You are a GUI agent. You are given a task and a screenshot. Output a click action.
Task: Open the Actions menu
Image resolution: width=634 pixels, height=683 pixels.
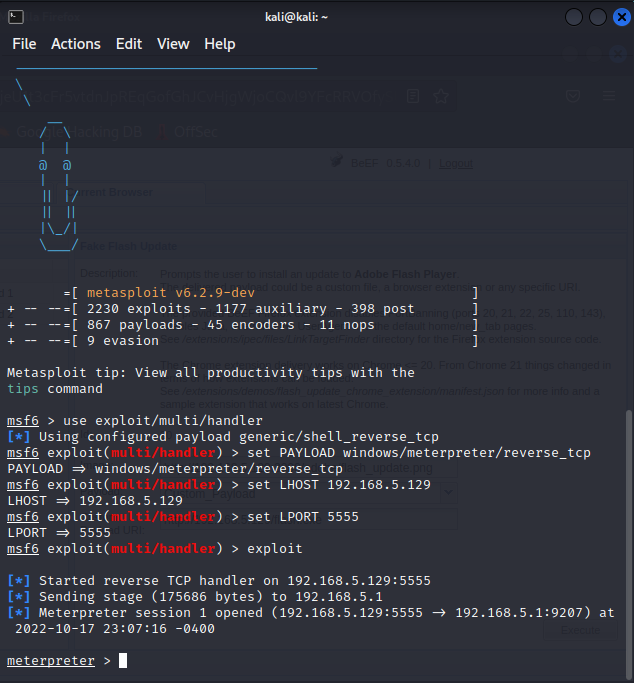pyautogui.click(x=76, y=44)
